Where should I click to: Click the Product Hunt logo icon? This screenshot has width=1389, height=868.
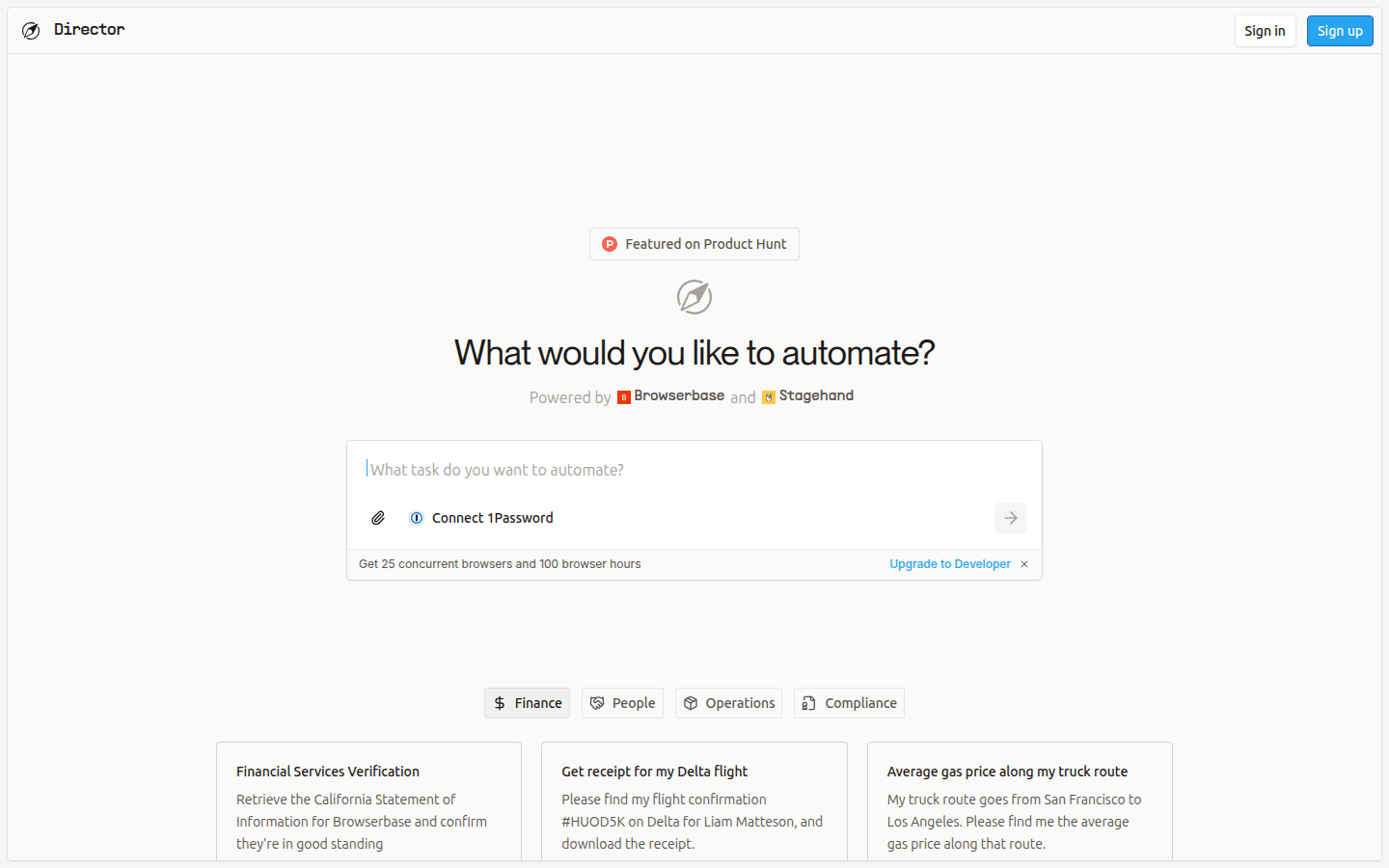tap(610, 244)
